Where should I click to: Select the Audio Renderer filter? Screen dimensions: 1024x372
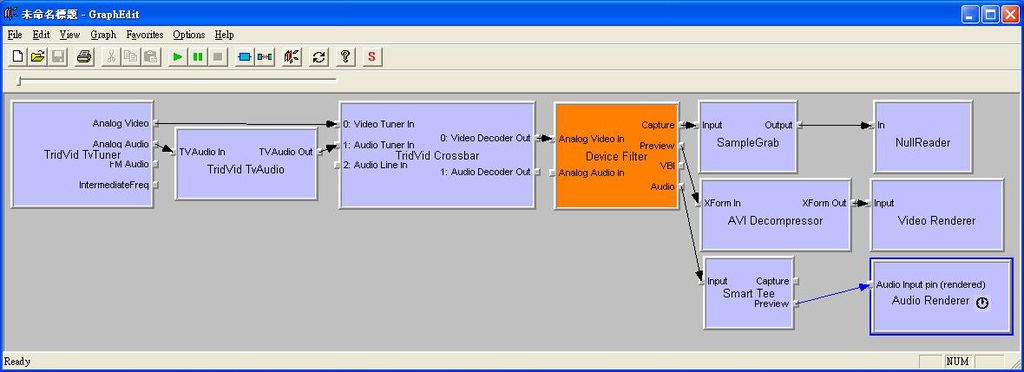(940, 297)
